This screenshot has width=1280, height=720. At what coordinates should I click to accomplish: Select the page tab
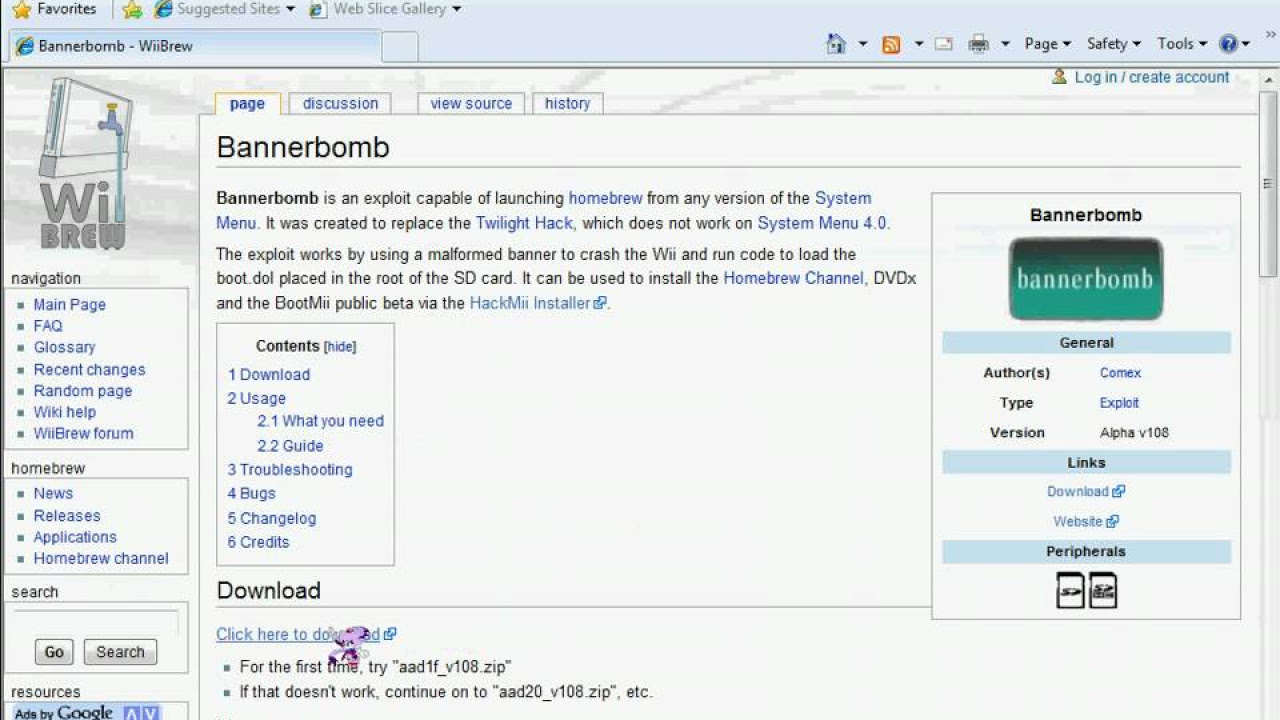(247, 103)
